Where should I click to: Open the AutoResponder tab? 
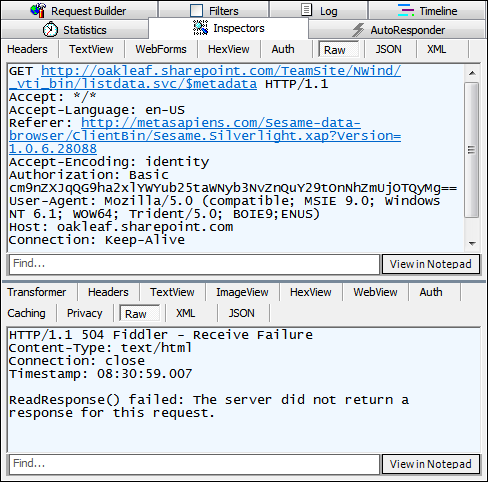tap(397, 30)
